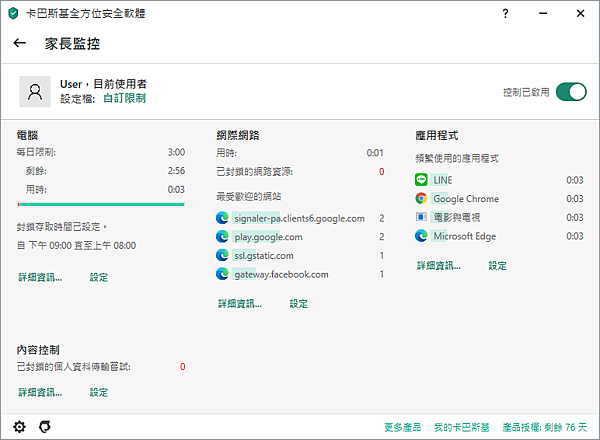
Task: Open 詳細資訊 under 網際網路 section
Action: pyautogui.click(x=240, y=304)
